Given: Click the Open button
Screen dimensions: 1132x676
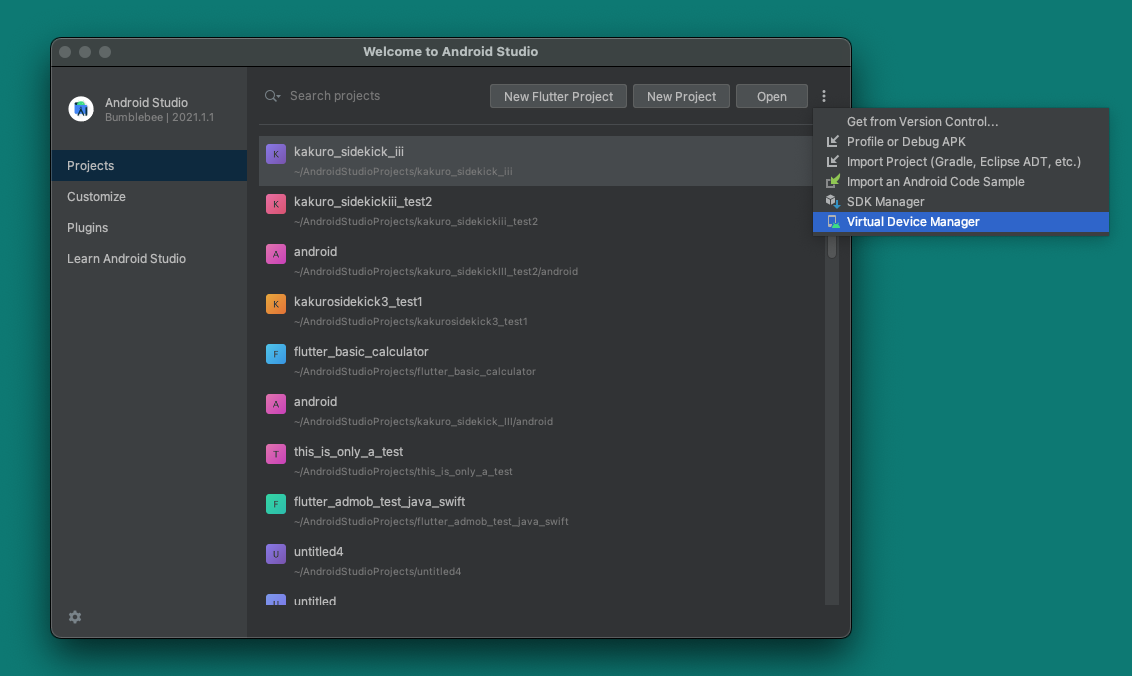Looking at the screenshot, I should [772, 96].
